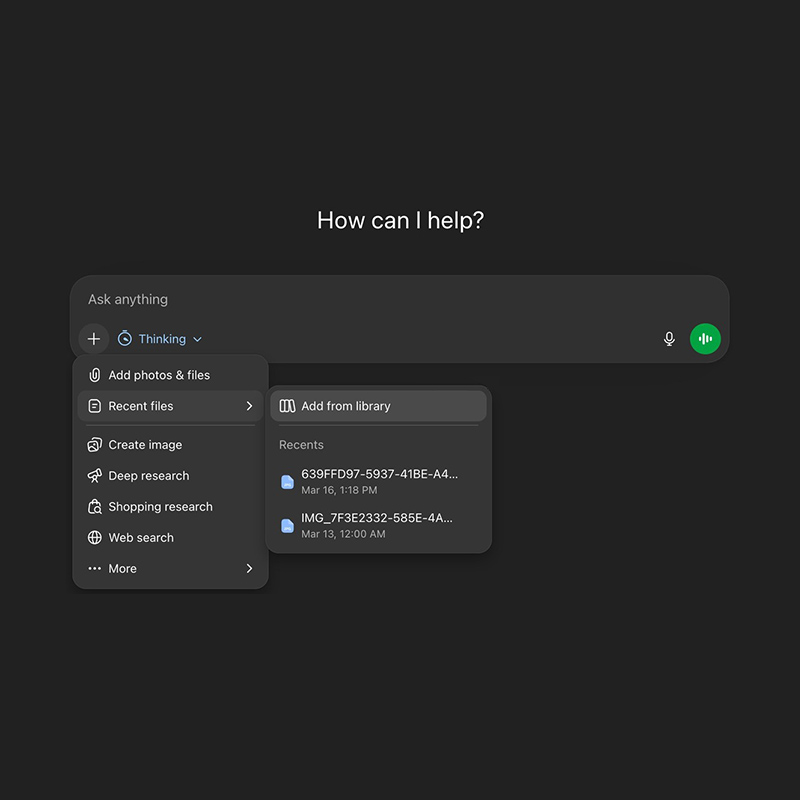Expand the More submenu arrow

pos(249,569)
